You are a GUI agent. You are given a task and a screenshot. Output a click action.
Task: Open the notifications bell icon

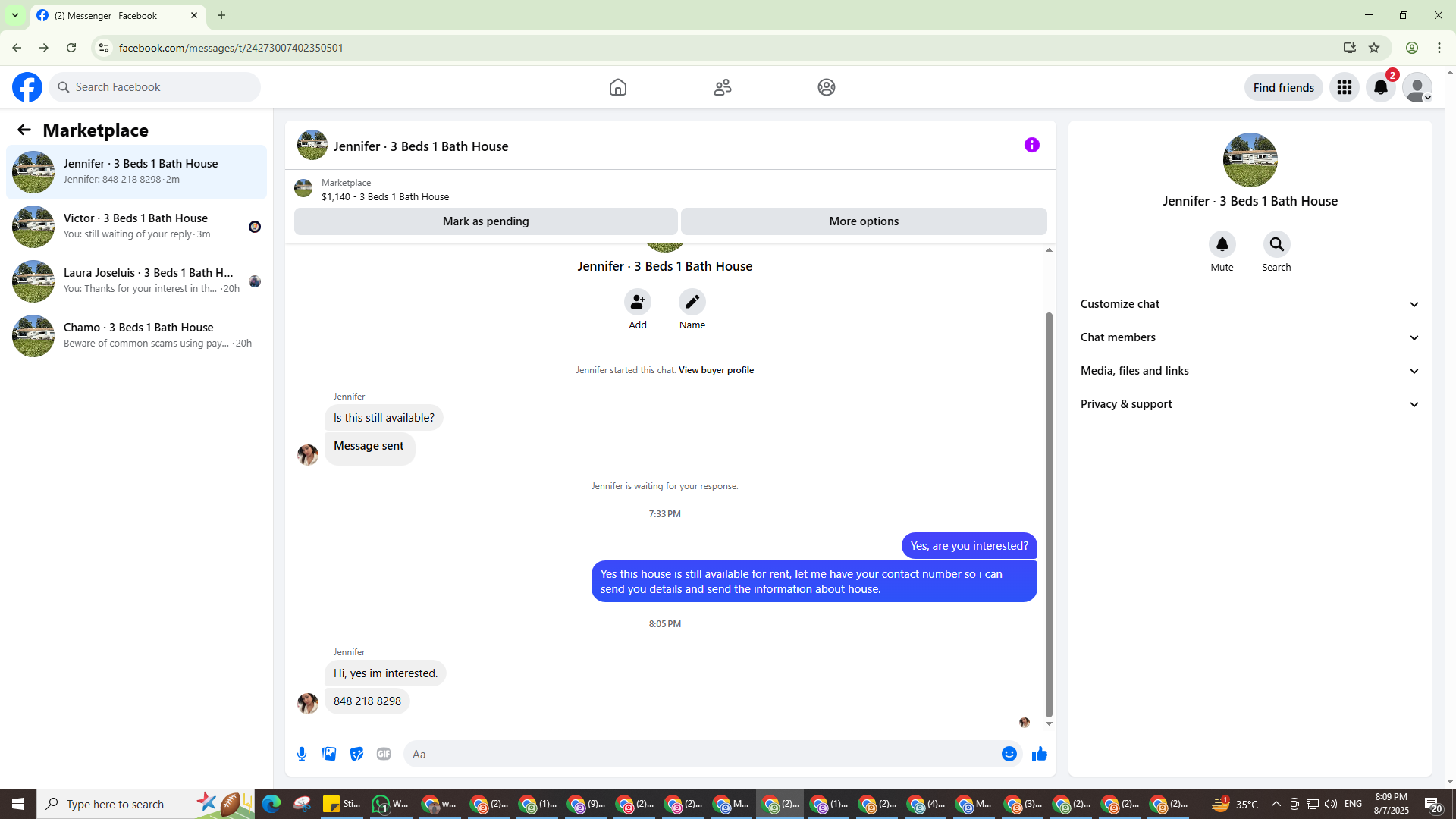tap(1381, 87)
